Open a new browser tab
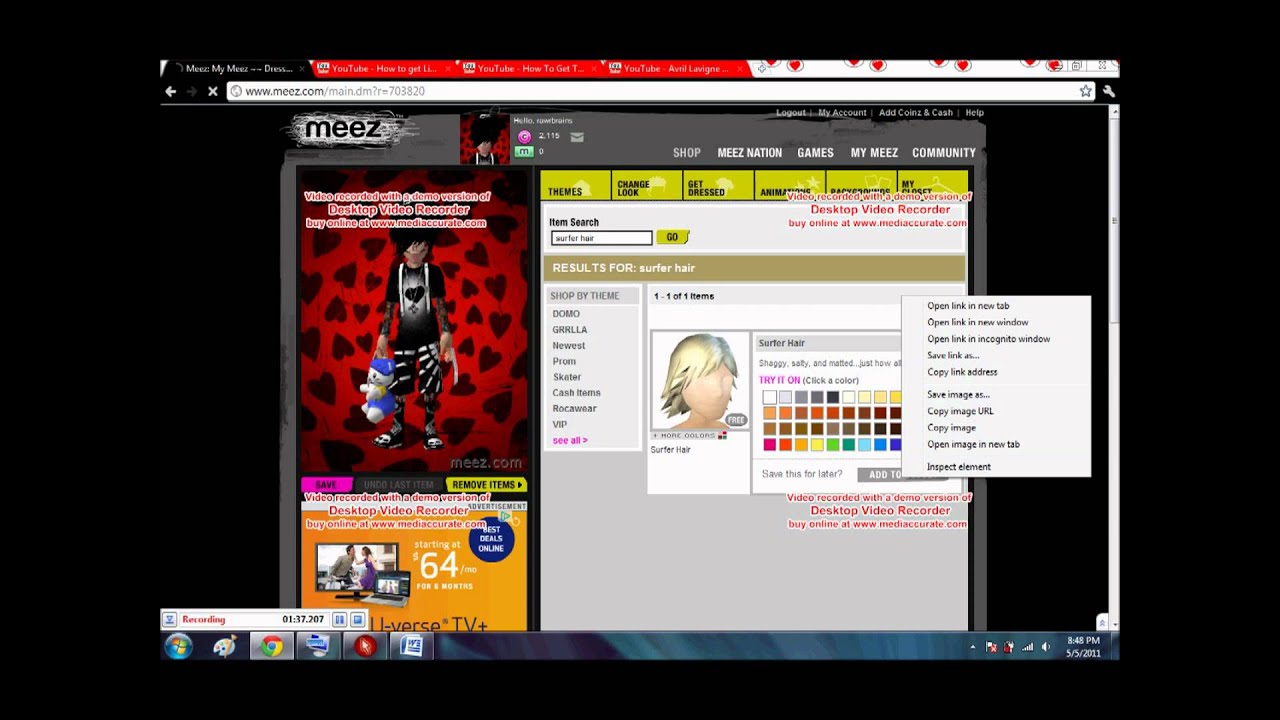 [x=764, y=68]
